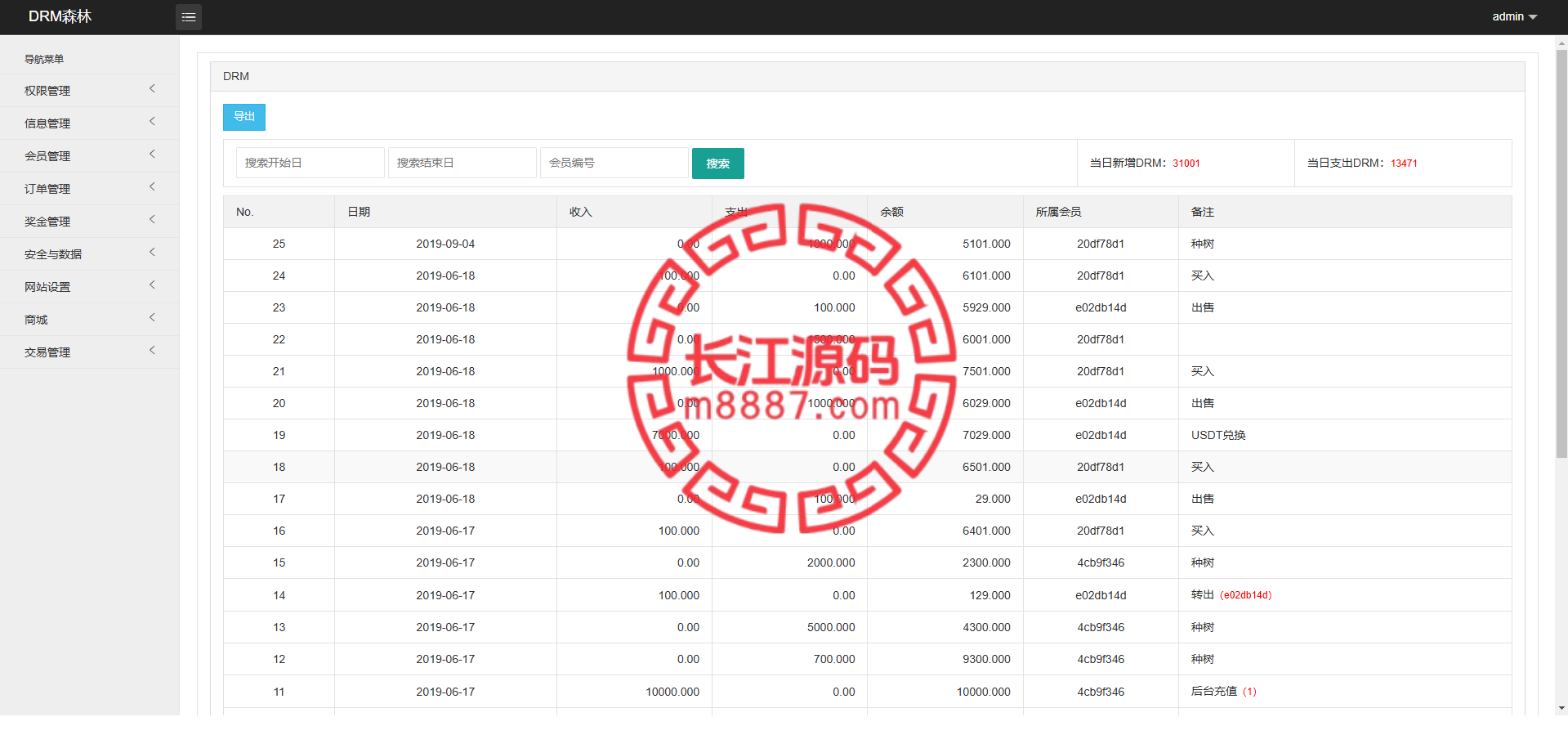Click the 后台充值 (1) remark
The height and width of the screenshot is (735, 1568).
(1224, 692)
